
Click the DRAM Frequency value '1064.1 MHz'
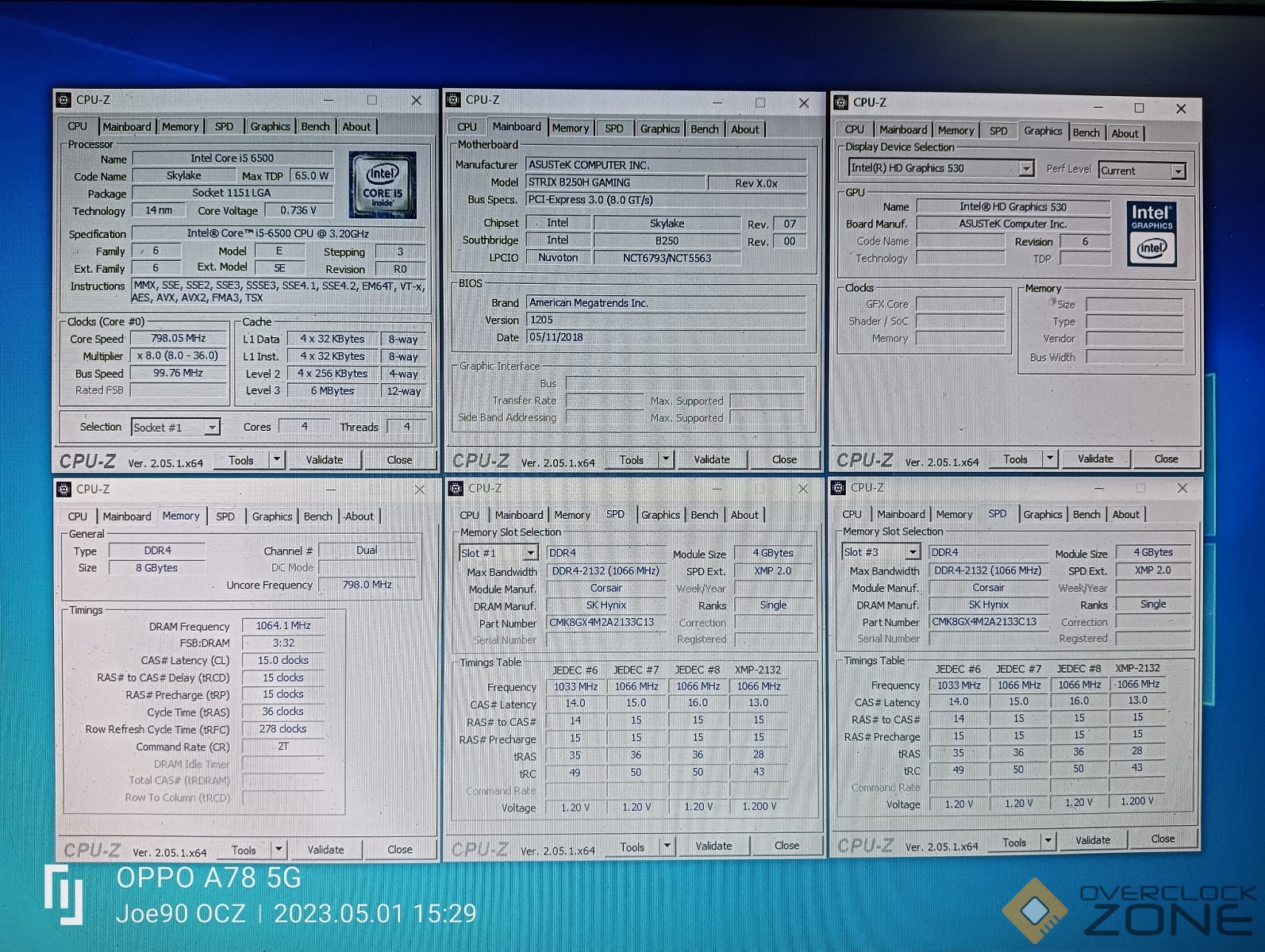coord(283,626)
